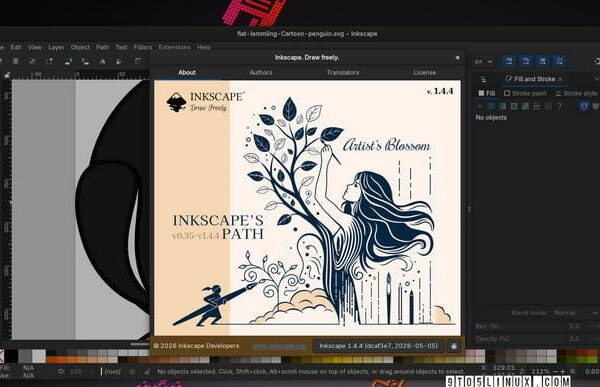Image resolution: width=600 pixels, height=387 pixels.
Task: Switch to the Authors tab in About dialog
Action: tap(261, 72)
